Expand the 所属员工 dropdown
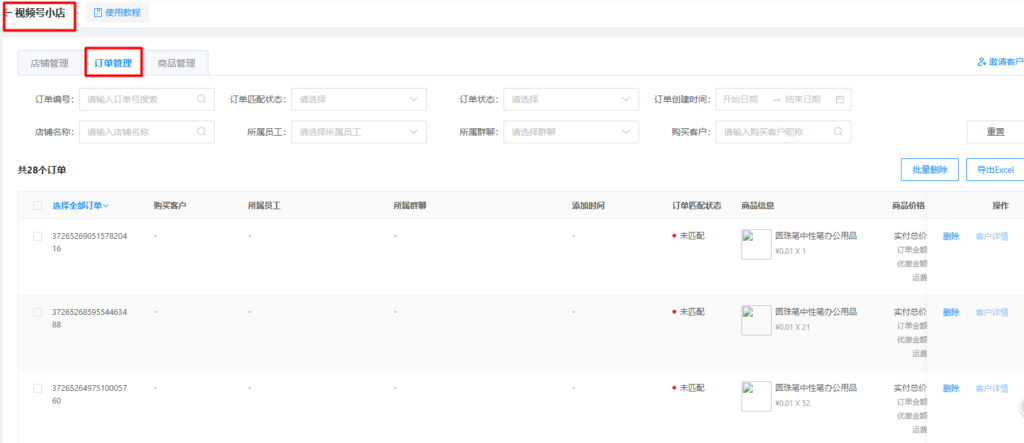 pyautogui.click(x=359, y=131)
